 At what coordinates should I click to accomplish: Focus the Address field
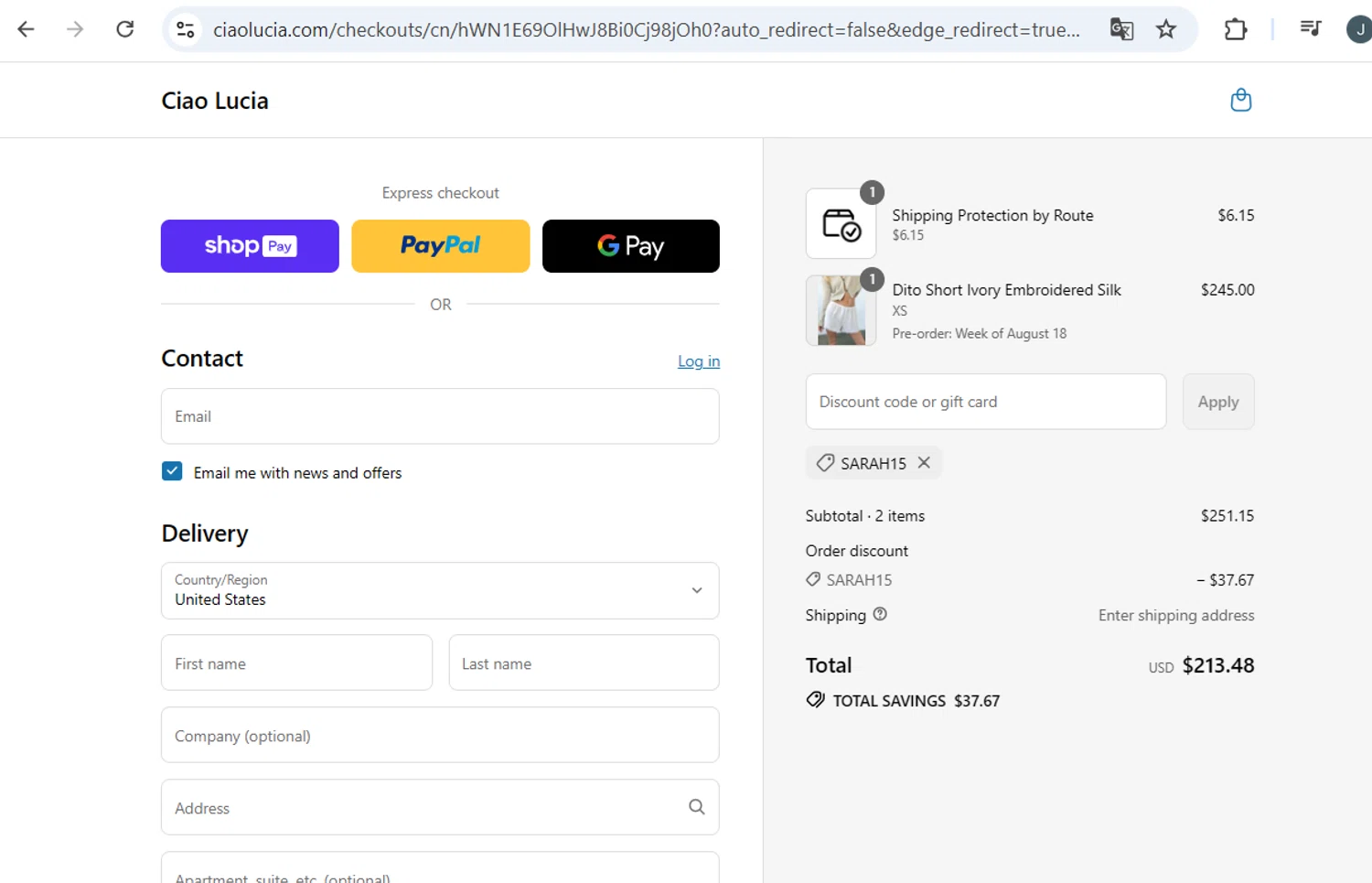click(x=440, y=807)
